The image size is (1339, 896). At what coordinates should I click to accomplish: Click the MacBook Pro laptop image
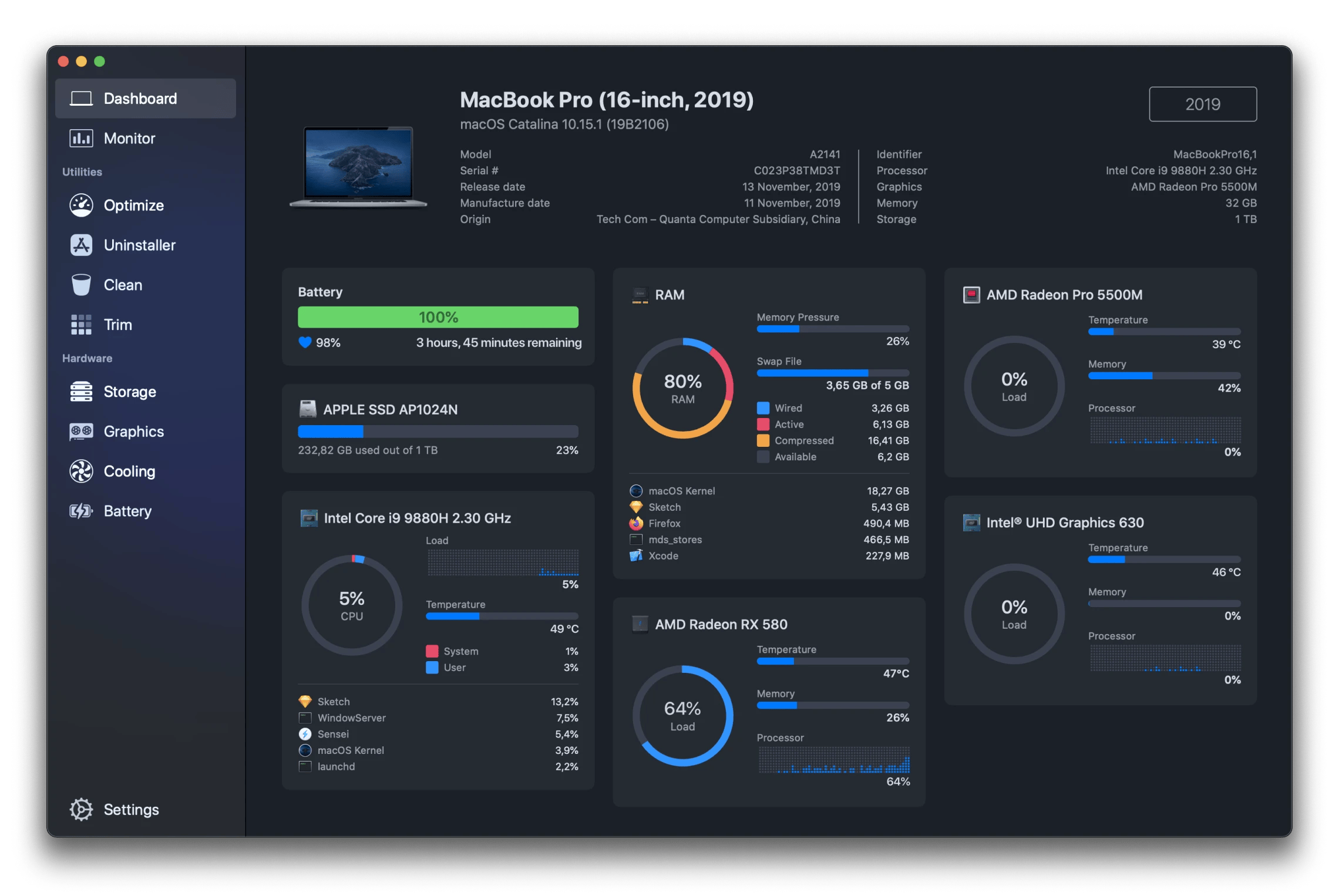pyautogui.click(x=358, y=167)
